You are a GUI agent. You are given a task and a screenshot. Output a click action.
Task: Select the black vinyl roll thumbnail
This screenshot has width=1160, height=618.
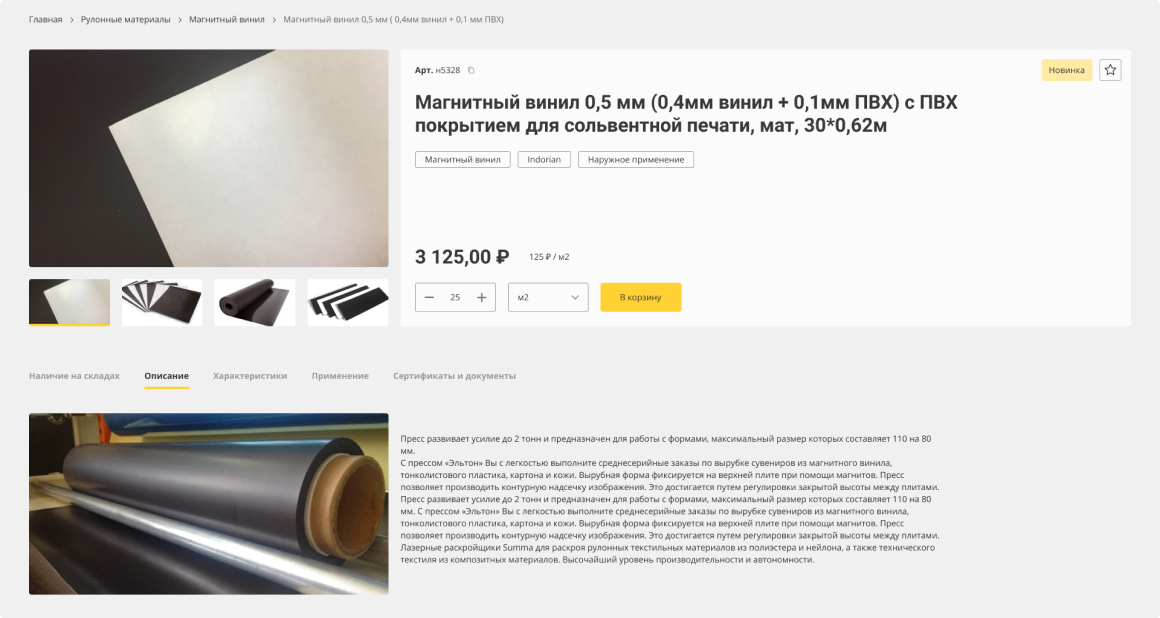pyautogui.click(x=254, y=303)
